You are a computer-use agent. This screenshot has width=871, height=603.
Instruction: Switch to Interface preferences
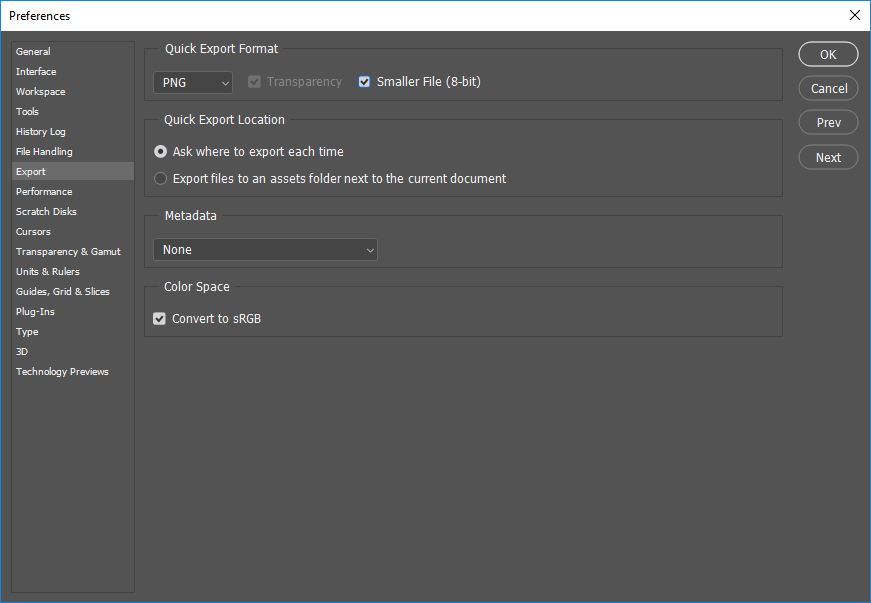[x=36, y=72]
